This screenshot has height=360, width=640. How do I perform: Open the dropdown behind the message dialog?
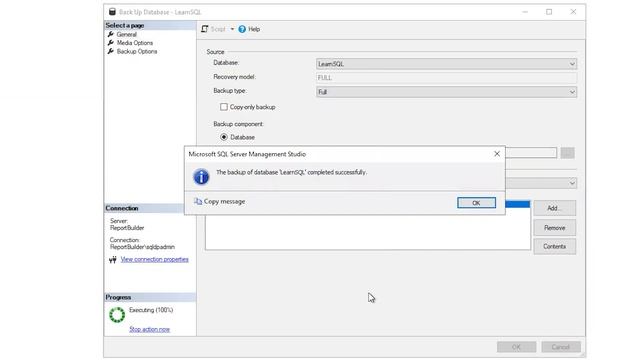tap(572, 183)
